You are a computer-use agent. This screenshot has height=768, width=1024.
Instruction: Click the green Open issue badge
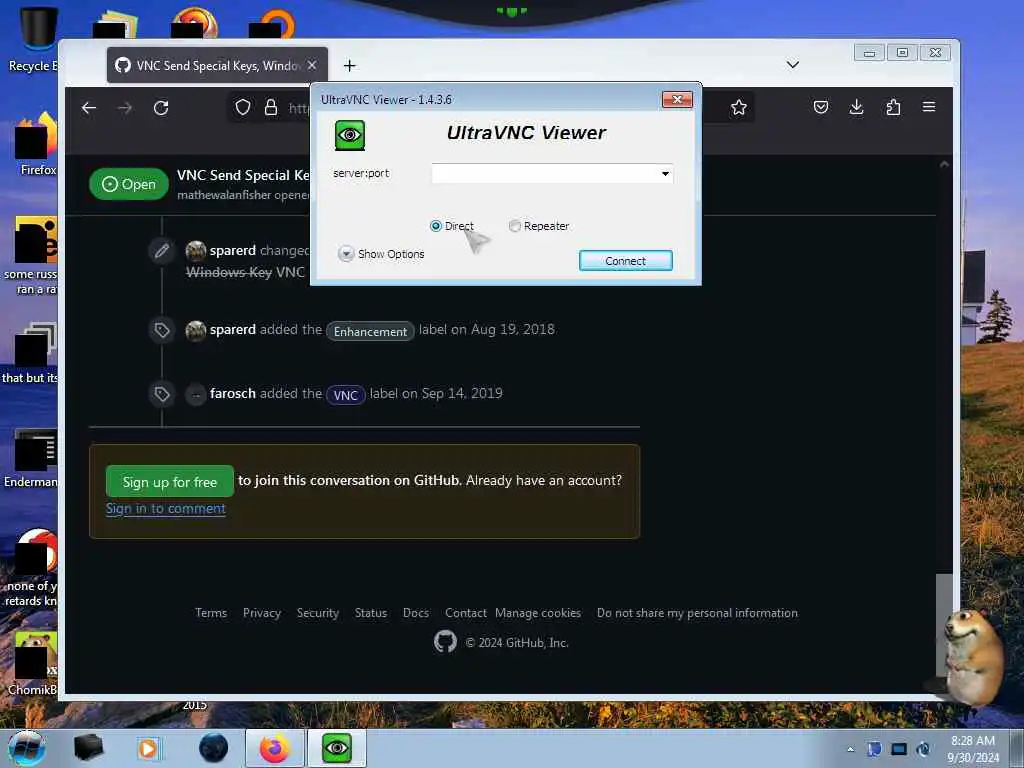[x=129, y=184]
